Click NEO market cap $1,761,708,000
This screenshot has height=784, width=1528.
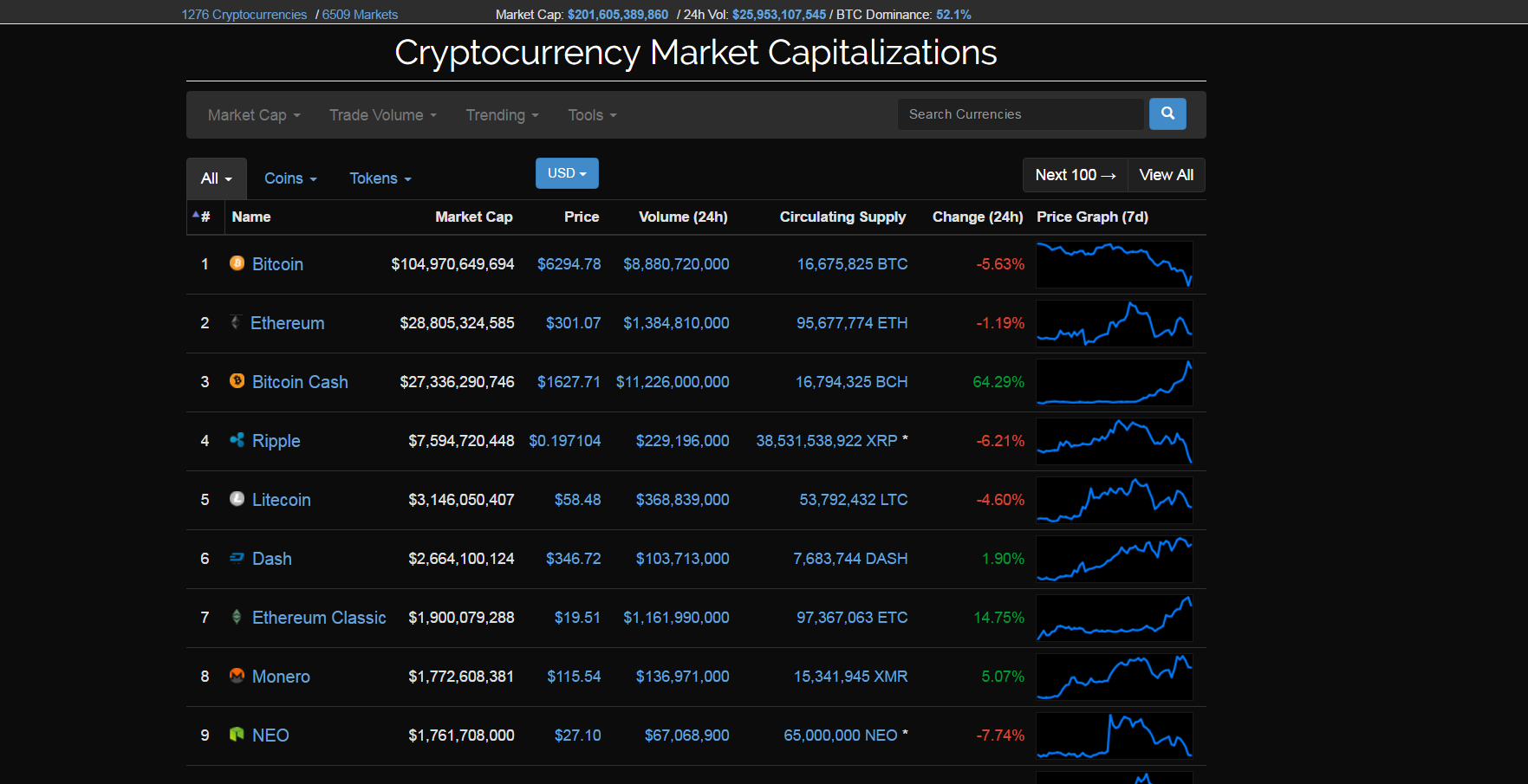point(461,735)
